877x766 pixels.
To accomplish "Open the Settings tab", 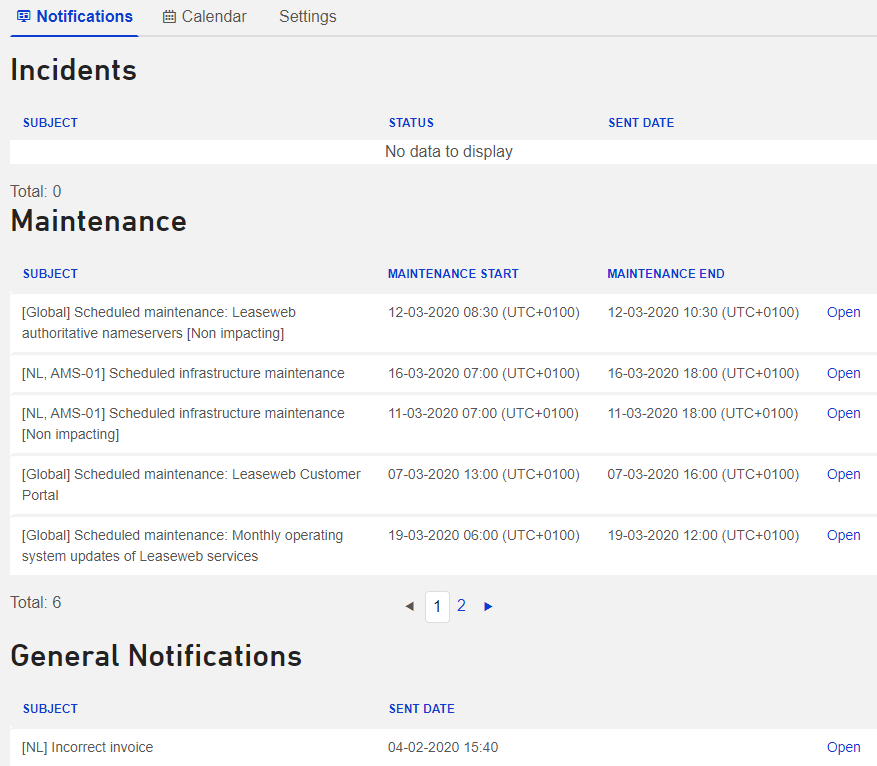I will tap(308, 17).
